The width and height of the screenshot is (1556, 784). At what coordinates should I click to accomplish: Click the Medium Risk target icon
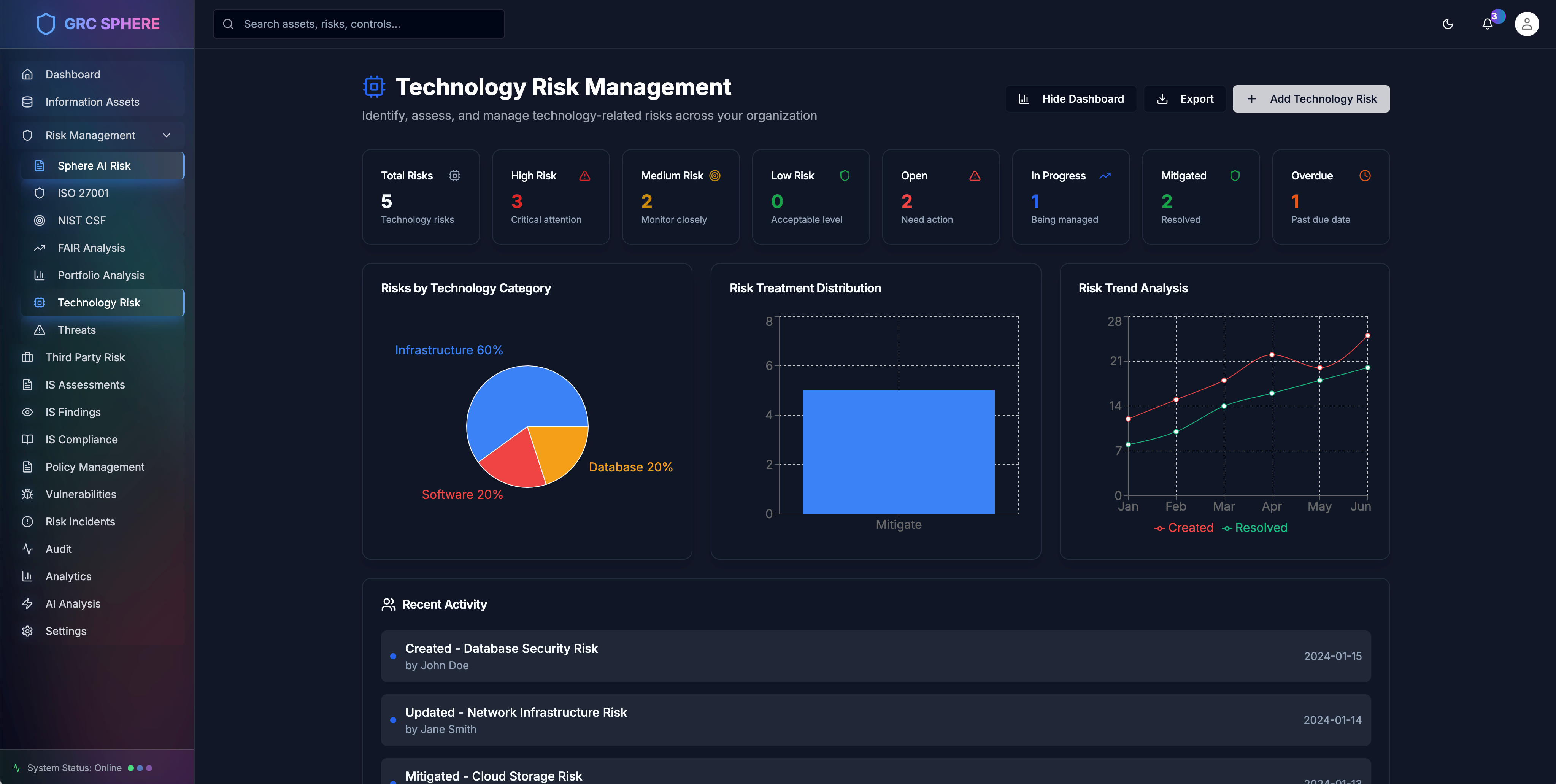coord(714,176)
